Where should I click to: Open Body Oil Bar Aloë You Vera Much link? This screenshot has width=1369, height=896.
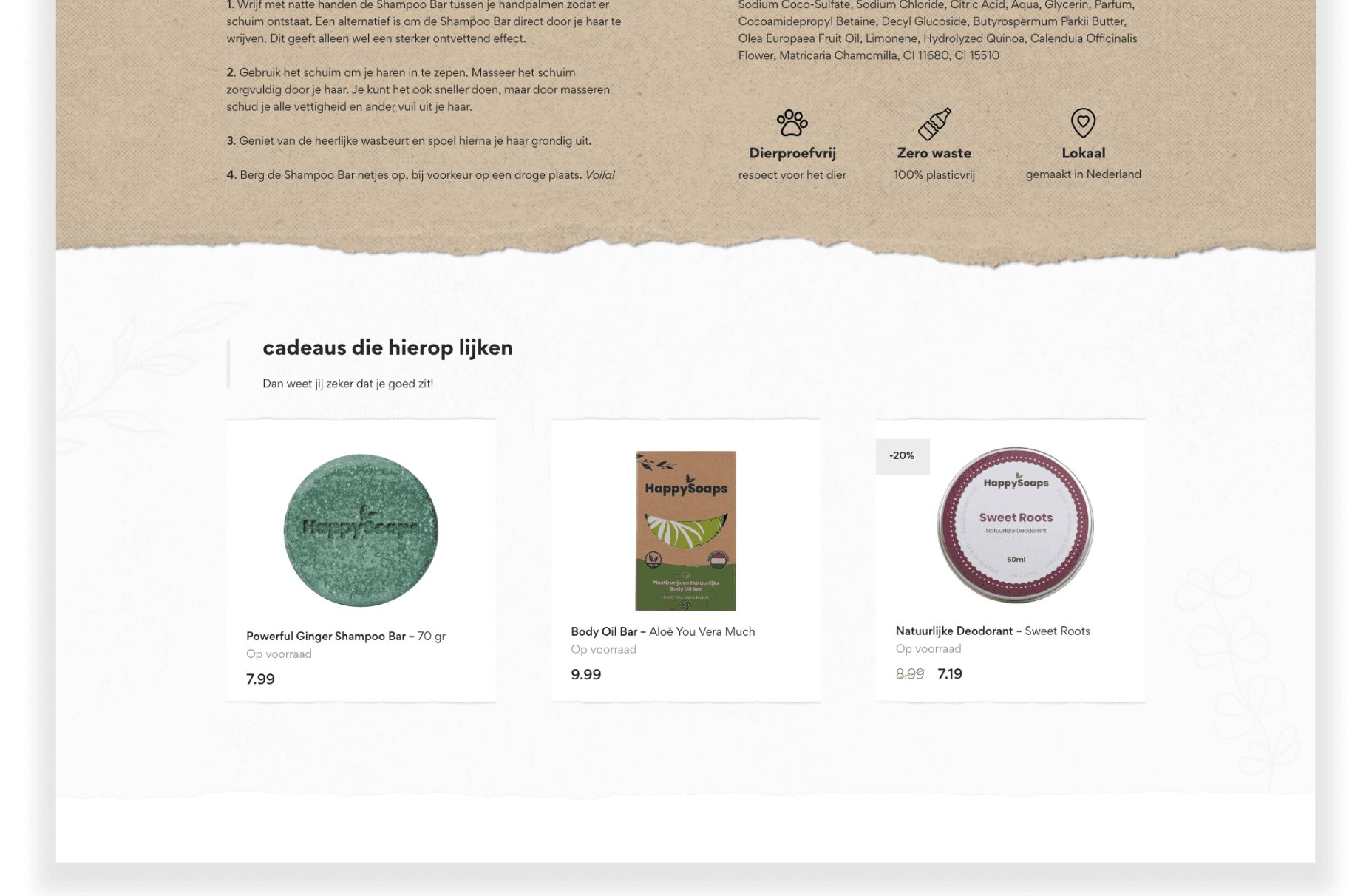tap(662, 631)
